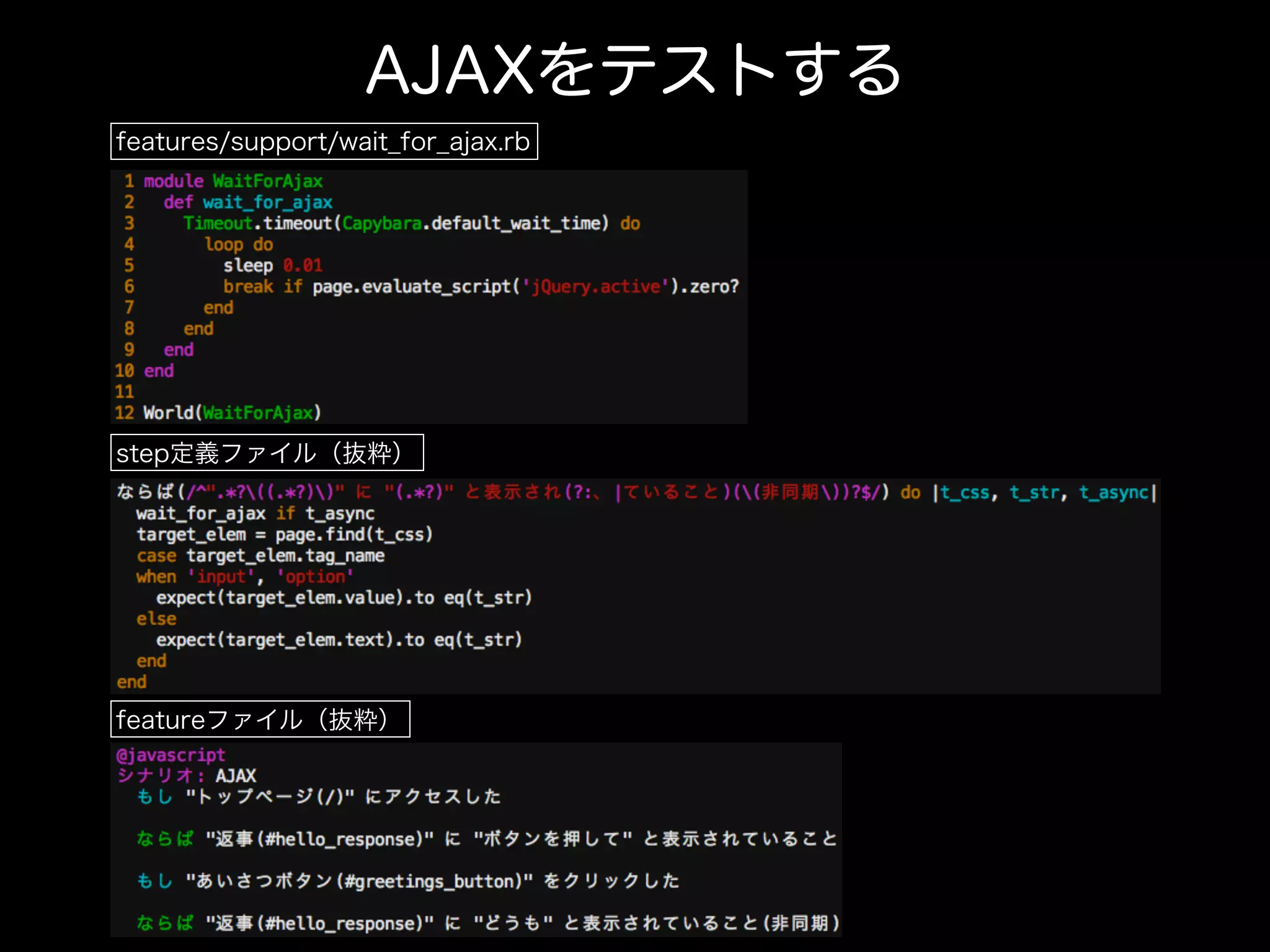The height and width of the screenshot is (952, 1270).
Task: Click "expect(target_elem.text).to eq(t_str)"
Action: pos(339,640)
